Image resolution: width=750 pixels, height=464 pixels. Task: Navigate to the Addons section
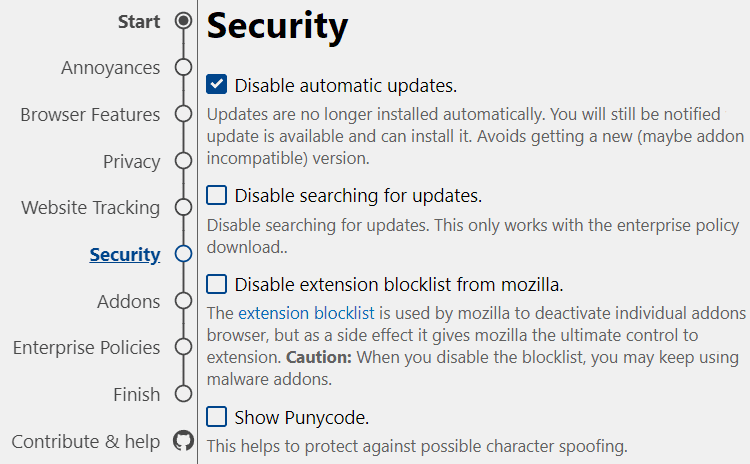point(129,302)
